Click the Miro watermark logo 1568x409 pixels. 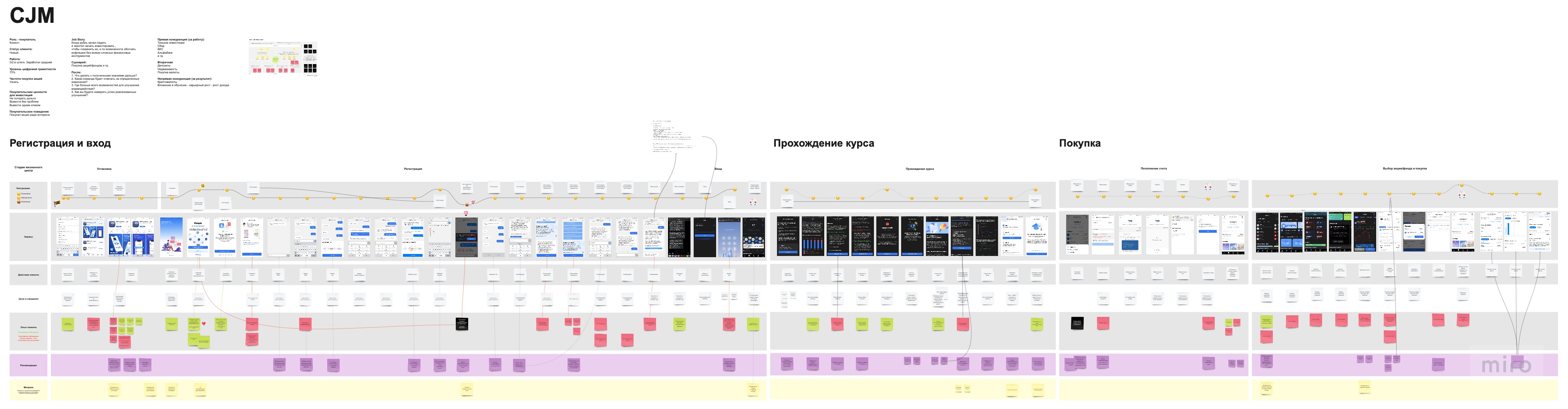tap(1506, 365)
